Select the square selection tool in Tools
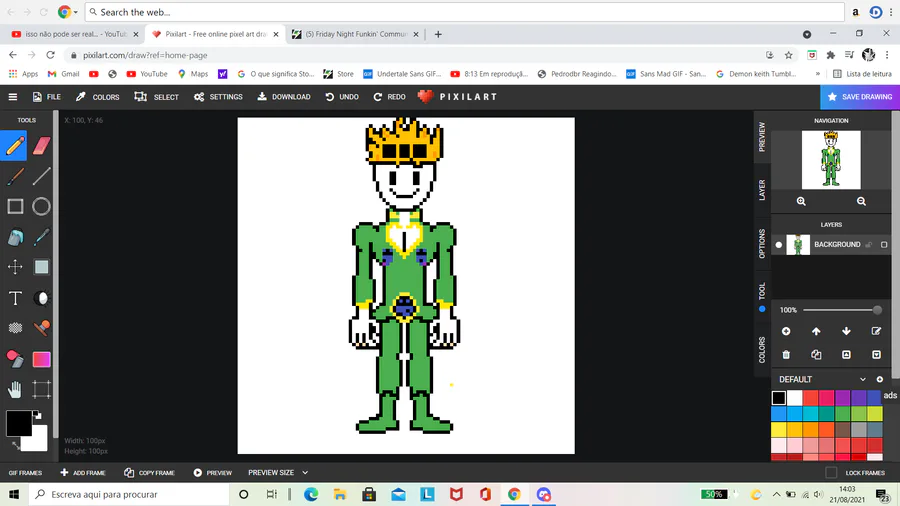Image resolution: width=900 pixels, height=506 pixels. (x=41, y=267)
